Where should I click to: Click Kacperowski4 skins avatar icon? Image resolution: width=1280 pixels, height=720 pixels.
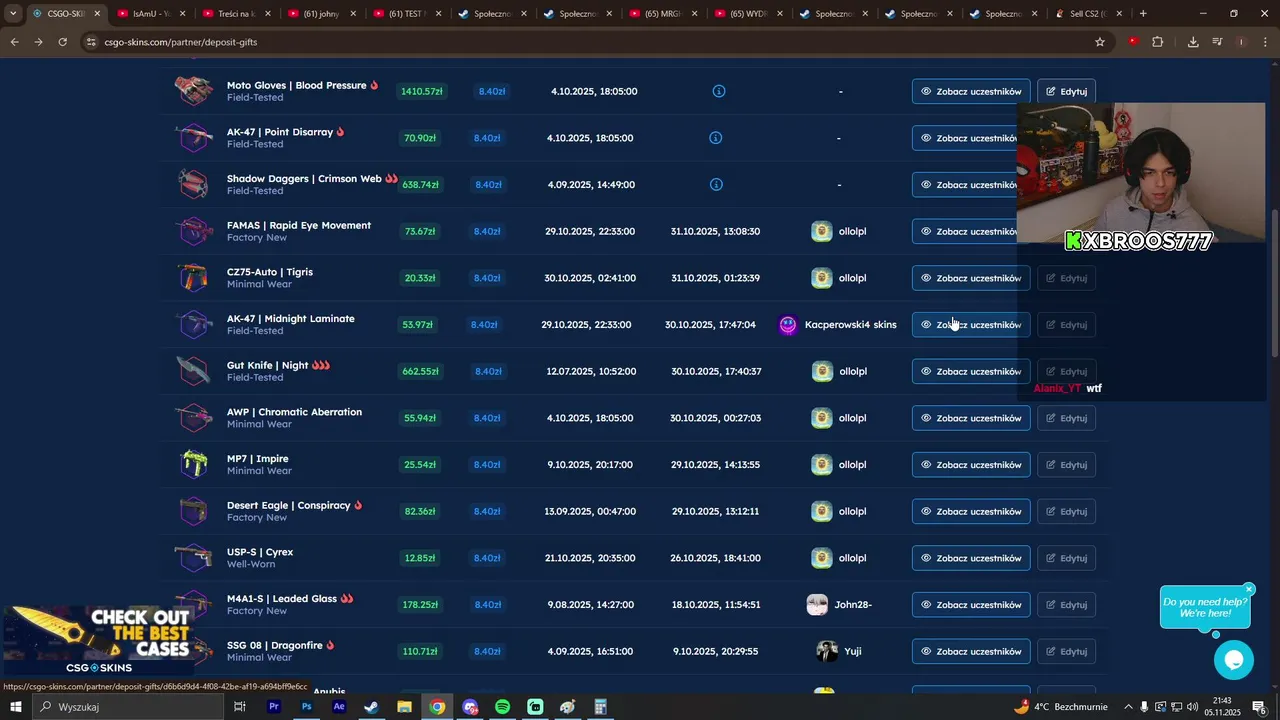click(788, 324)
